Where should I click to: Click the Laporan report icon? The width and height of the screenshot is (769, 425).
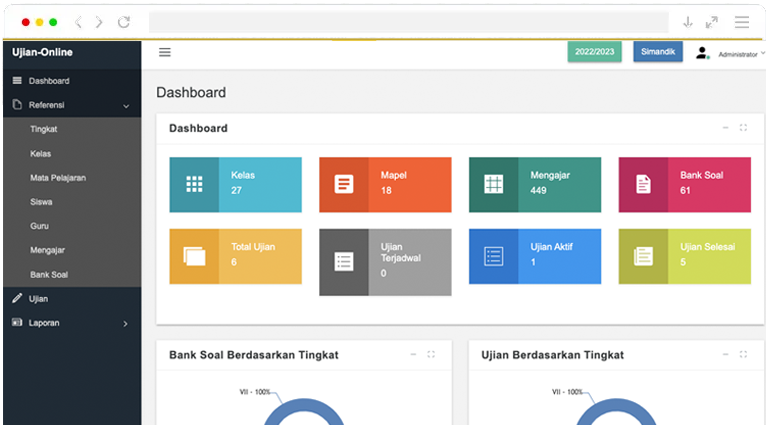[x=17, y=322]
